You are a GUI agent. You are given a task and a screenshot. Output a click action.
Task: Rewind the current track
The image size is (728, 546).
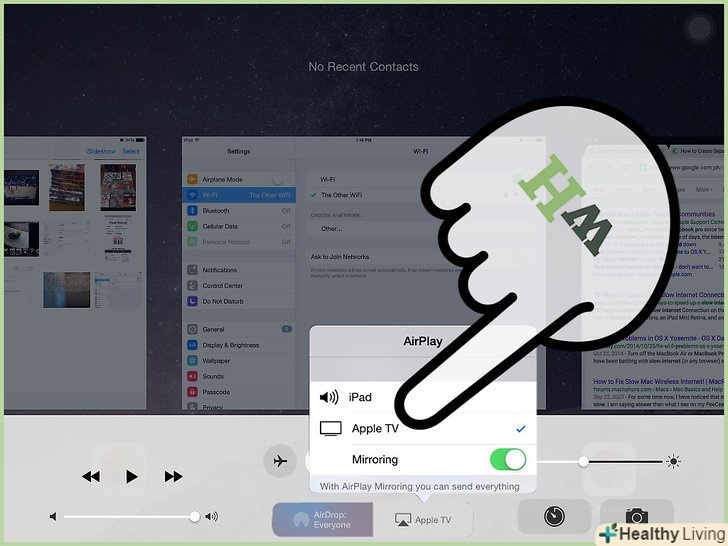click(x=91, y=476)
